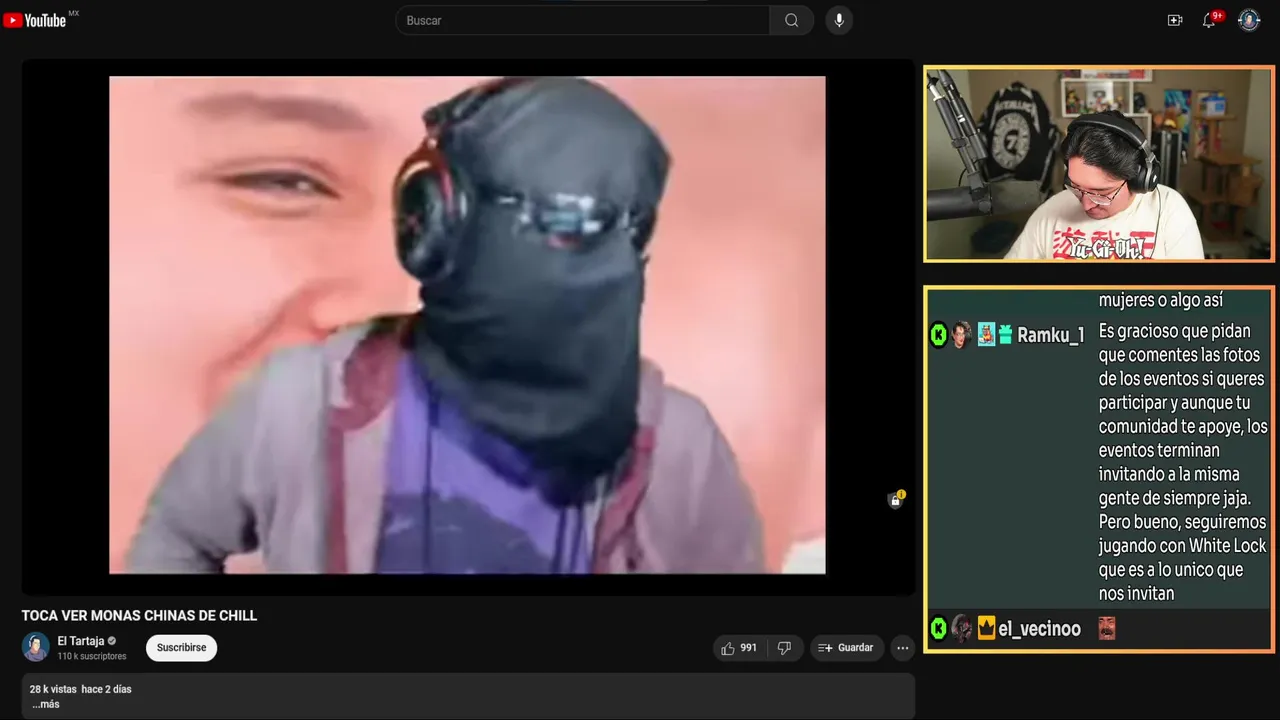The width and height of the screenshot is (1280, 720).
Task: Click the magnifier search button
Action: coord(792,20)
